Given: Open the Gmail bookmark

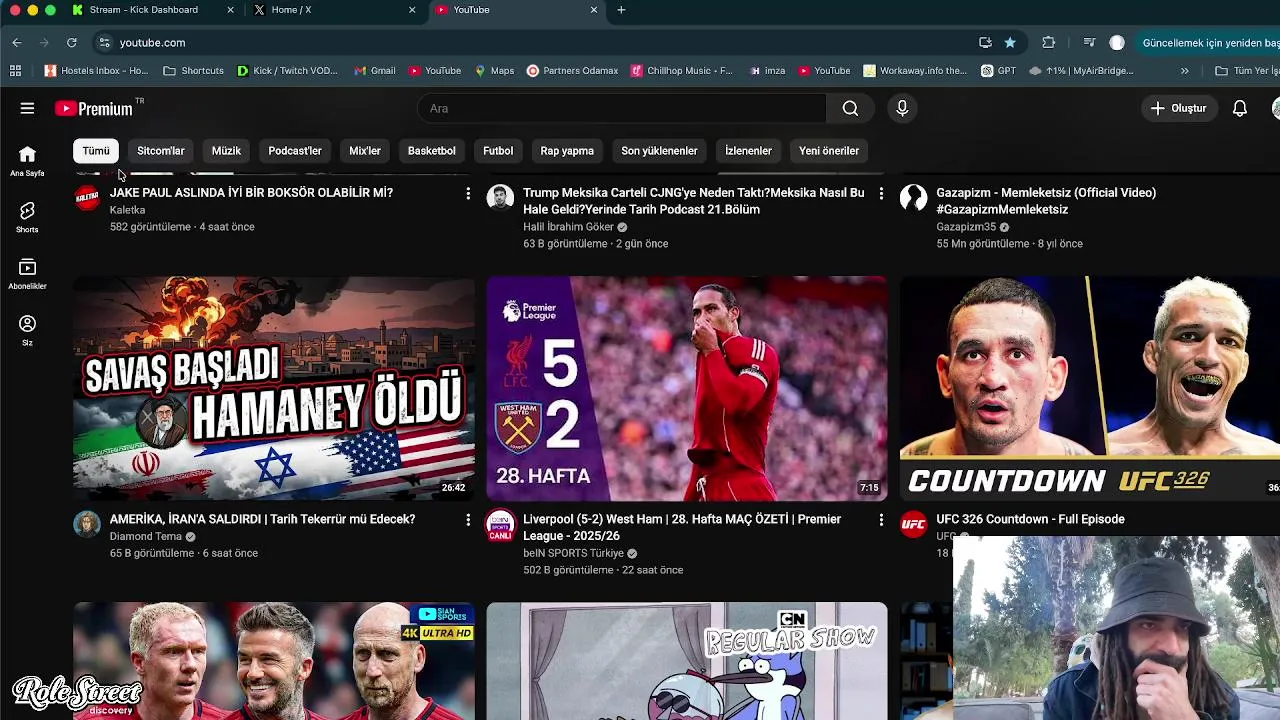Looking at the screenshot, I should pyautogui.click(x=375, y=71).
